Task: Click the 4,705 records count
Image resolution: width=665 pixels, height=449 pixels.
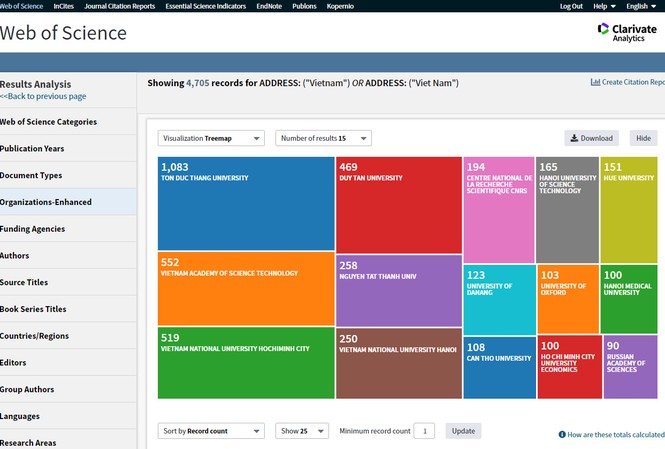Action: [x=198, y=83]
